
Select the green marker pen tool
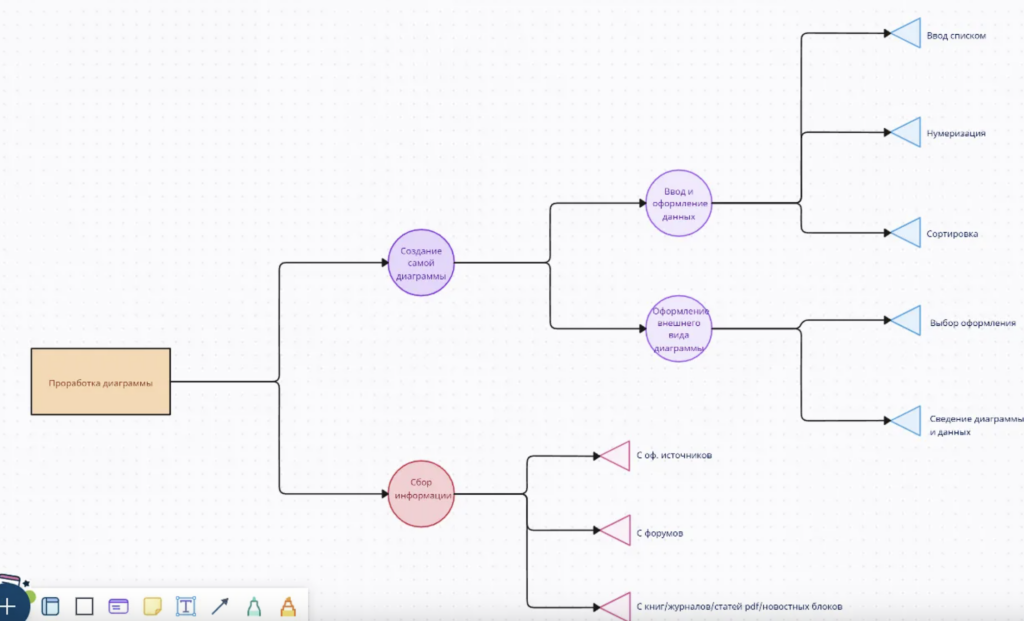click(254, 607)
